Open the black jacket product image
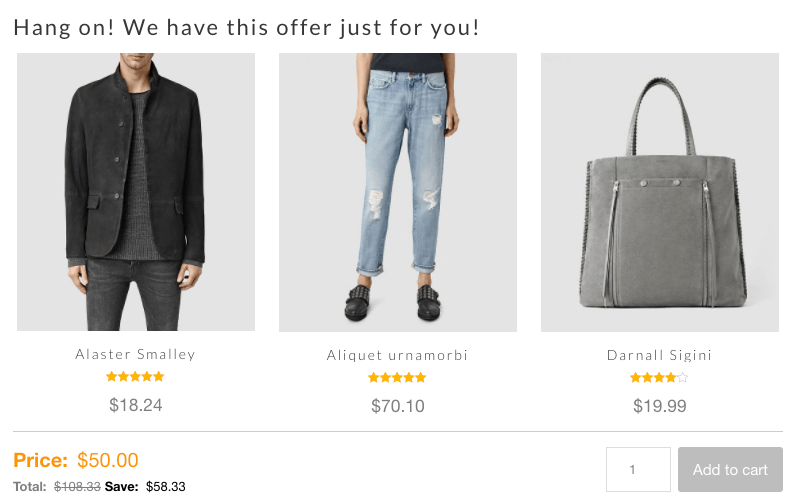The height and width of the screenshot is (502, 796). (136, 192)
